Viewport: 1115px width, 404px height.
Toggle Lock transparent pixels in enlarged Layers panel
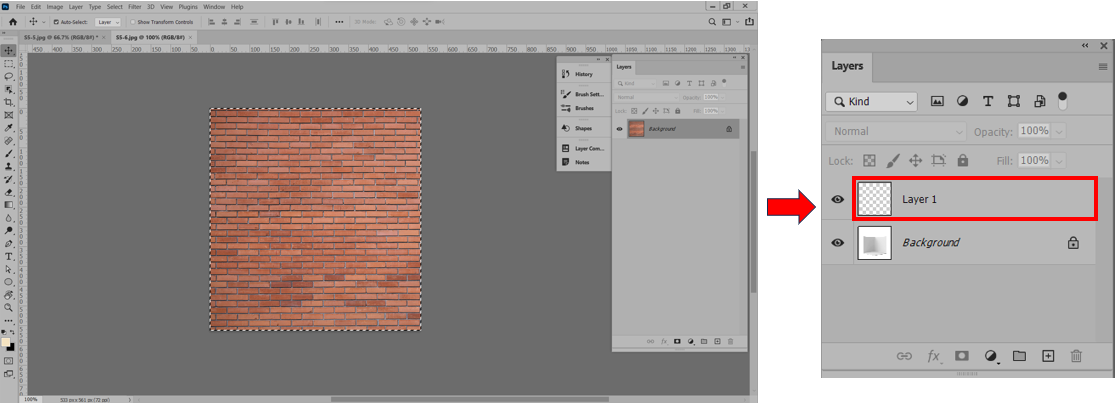(x=869, y=161)
